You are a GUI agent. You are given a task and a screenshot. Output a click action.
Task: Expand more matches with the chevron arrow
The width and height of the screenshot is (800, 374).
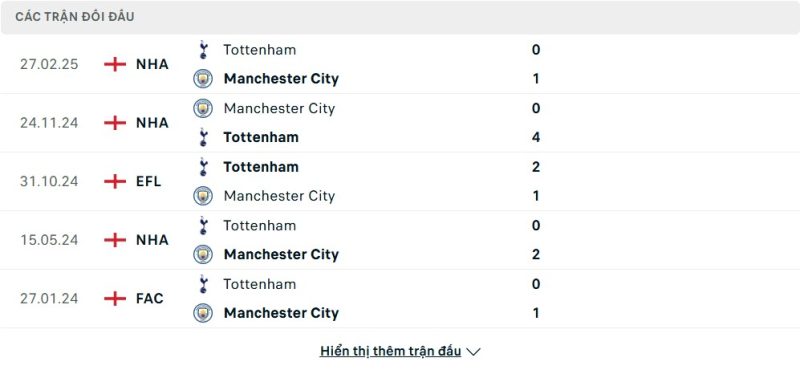point(473,352)
